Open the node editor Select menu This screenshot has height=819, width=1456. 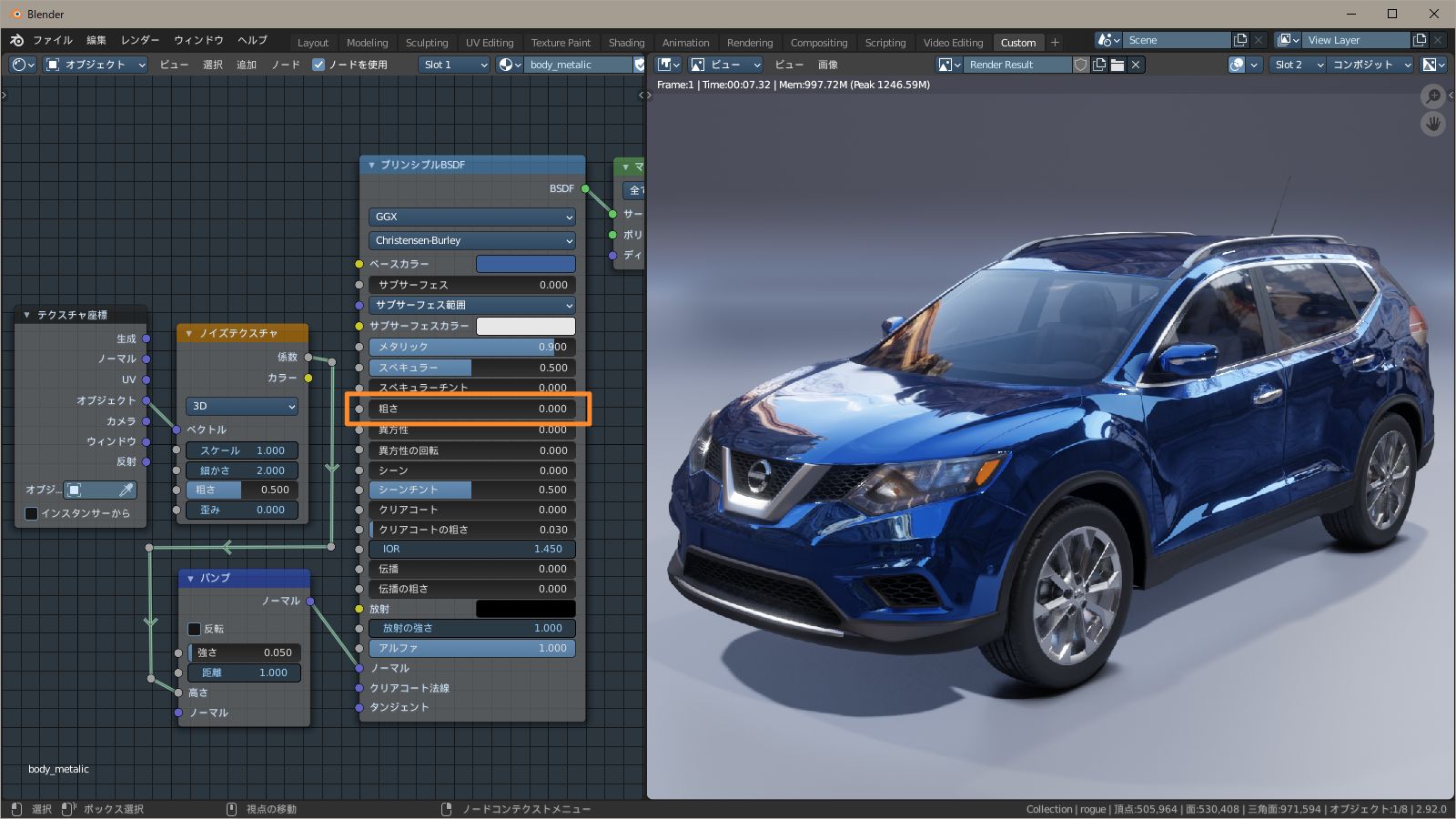(x=213, y=65)
